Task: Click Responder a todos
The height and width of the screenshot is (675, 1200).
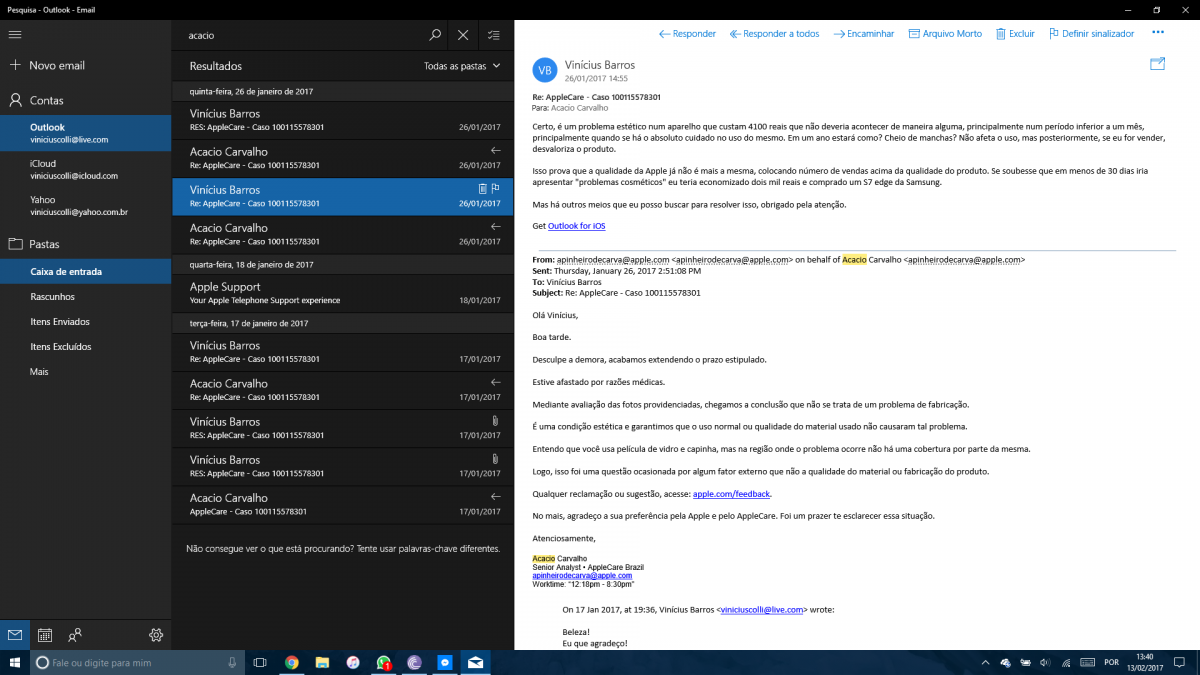Action: (774, 33)
